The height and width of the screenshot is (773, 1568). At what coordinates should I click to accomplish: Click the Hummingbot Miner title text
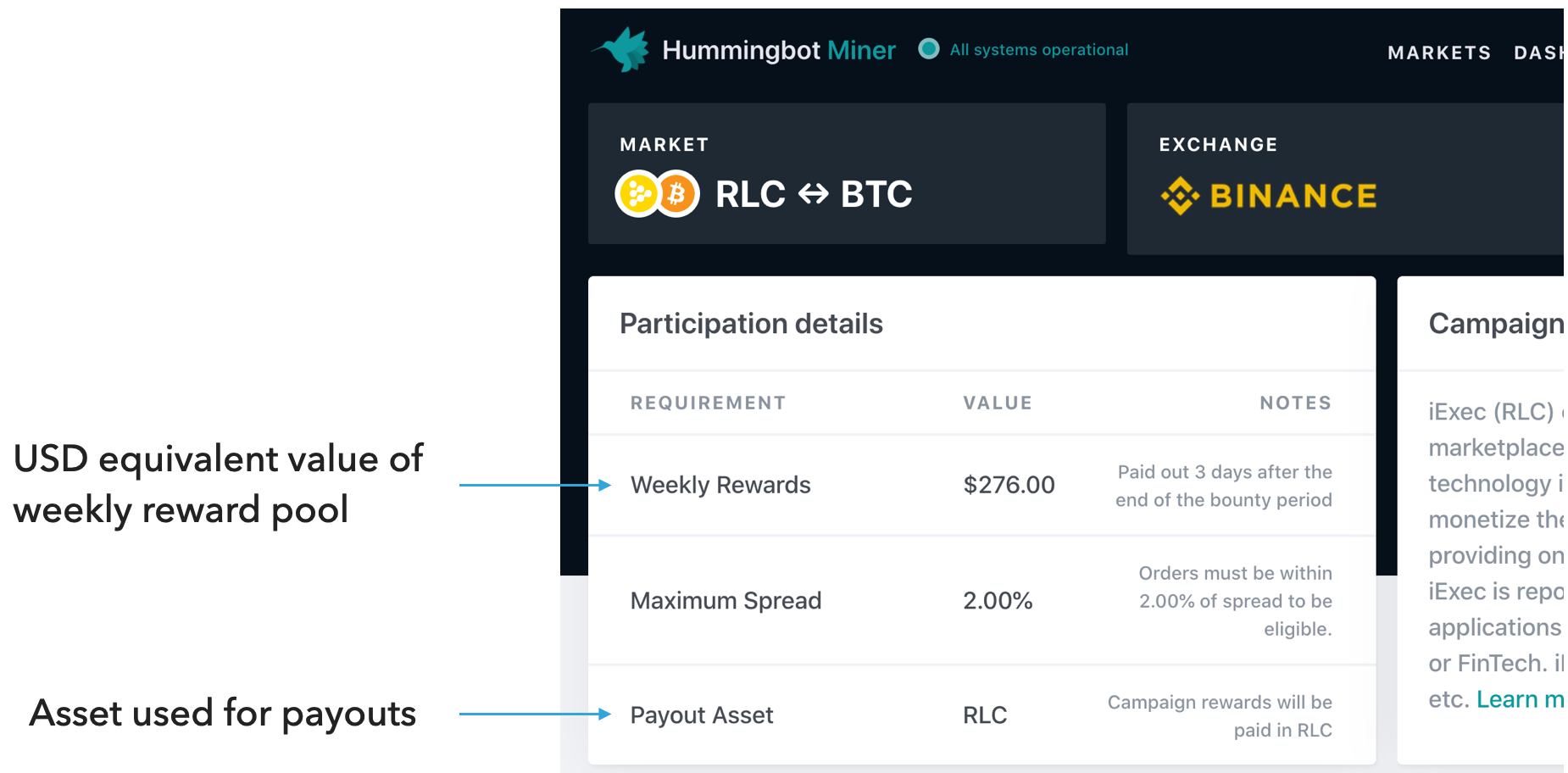[x=778, y=50]
